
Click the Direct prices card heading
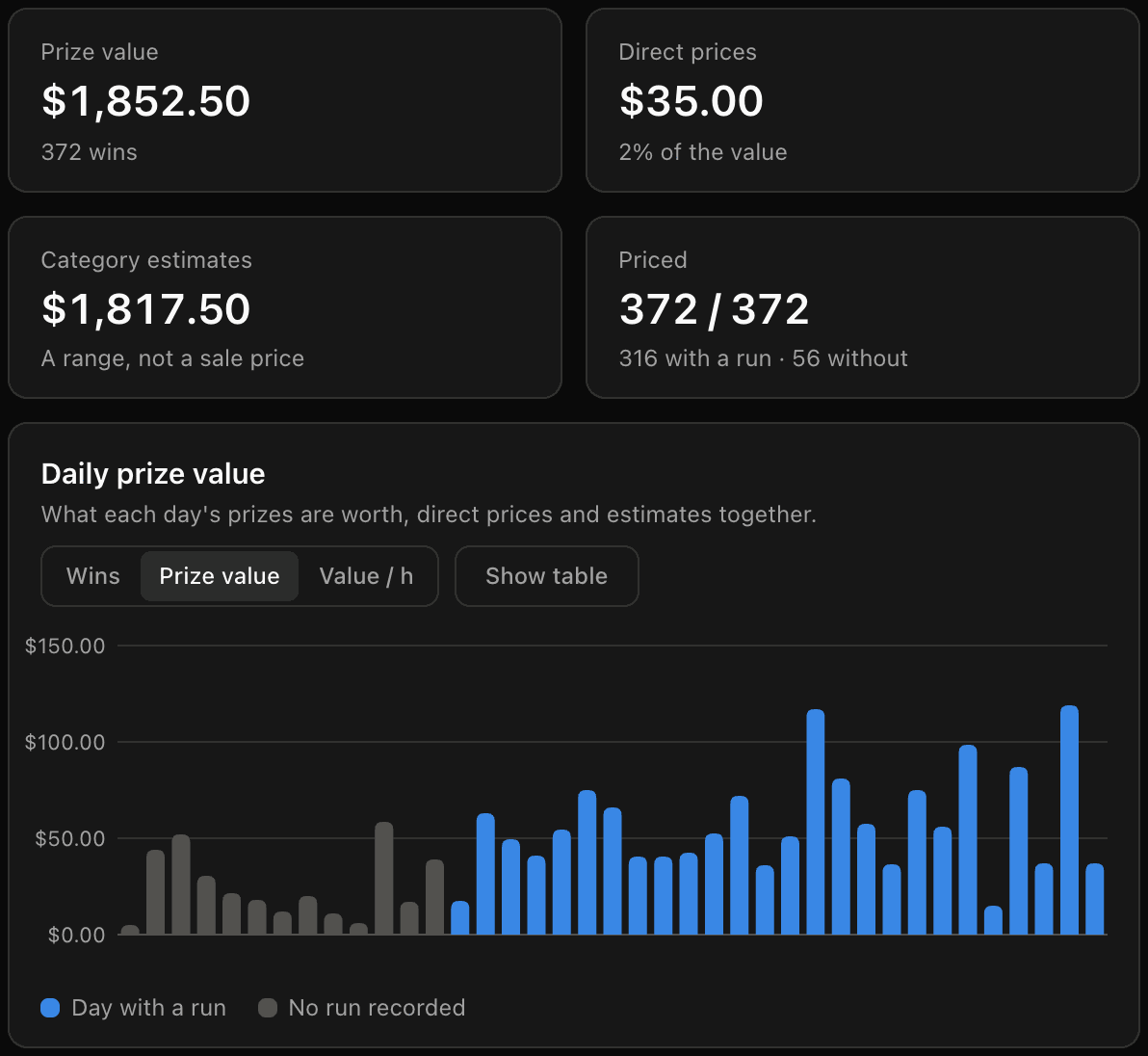point(688,52)
